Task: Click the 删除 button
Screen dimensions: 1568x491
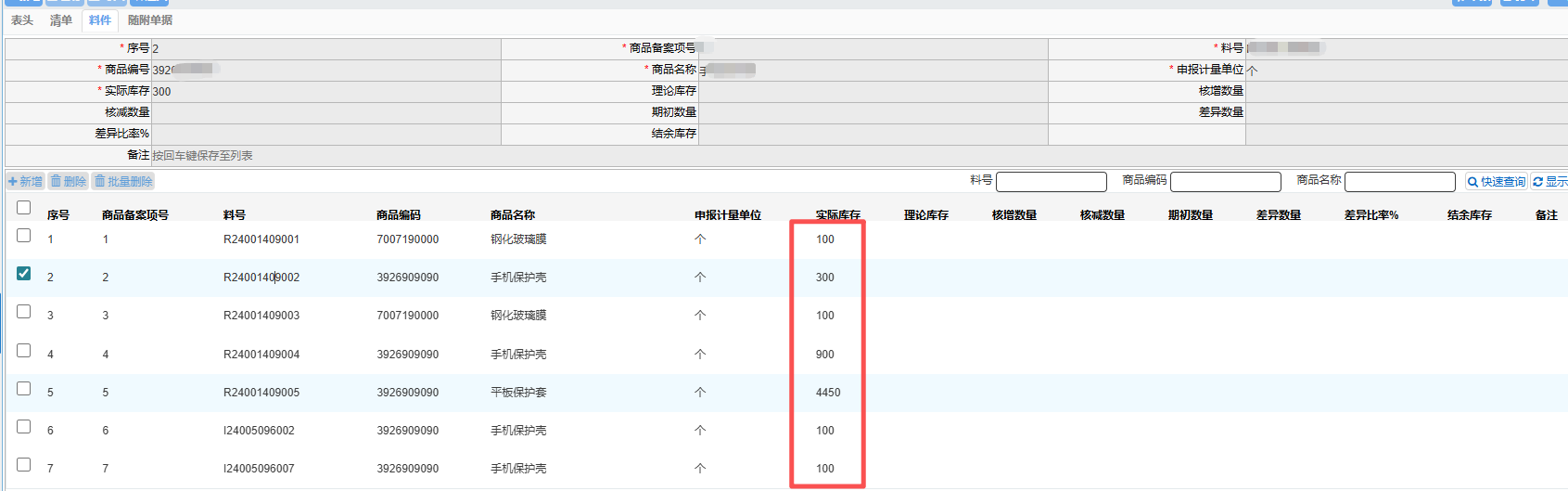Action: click(x=69, y=182)
